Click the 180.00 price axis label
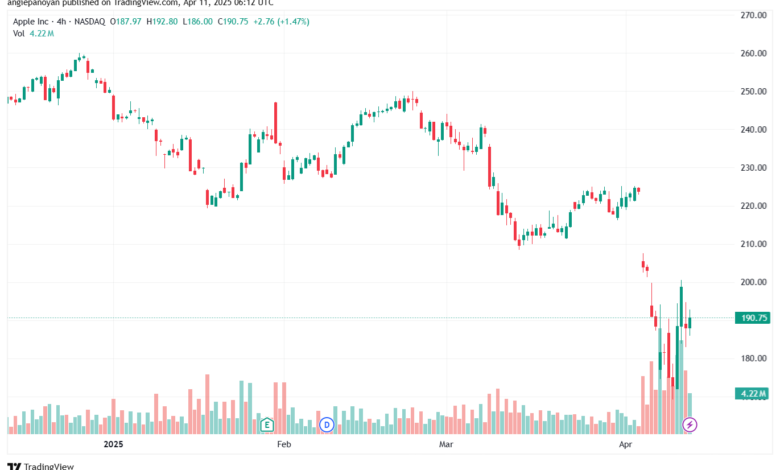 coord(753,359)
